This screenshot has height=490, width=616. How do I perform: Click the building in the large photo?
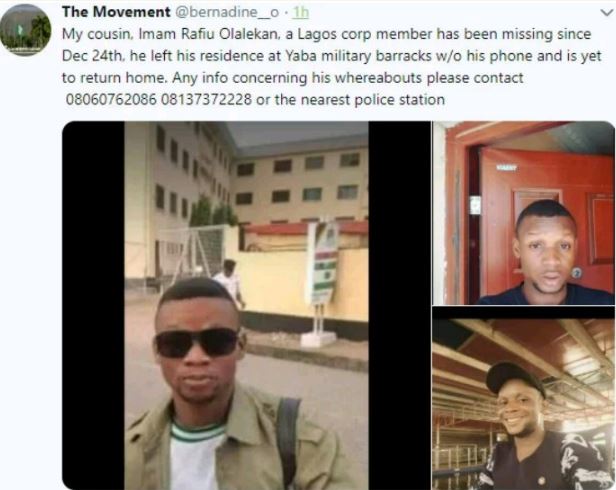pos(246,189)
